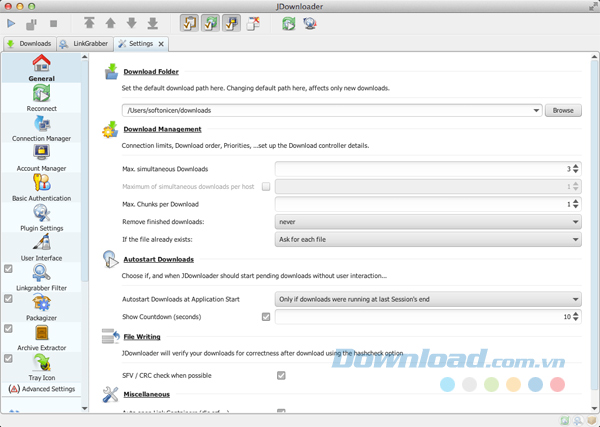600x427 pixels.
Task: Open Basic Authentication in the sidebar
Action: click(x=41, y=187)
